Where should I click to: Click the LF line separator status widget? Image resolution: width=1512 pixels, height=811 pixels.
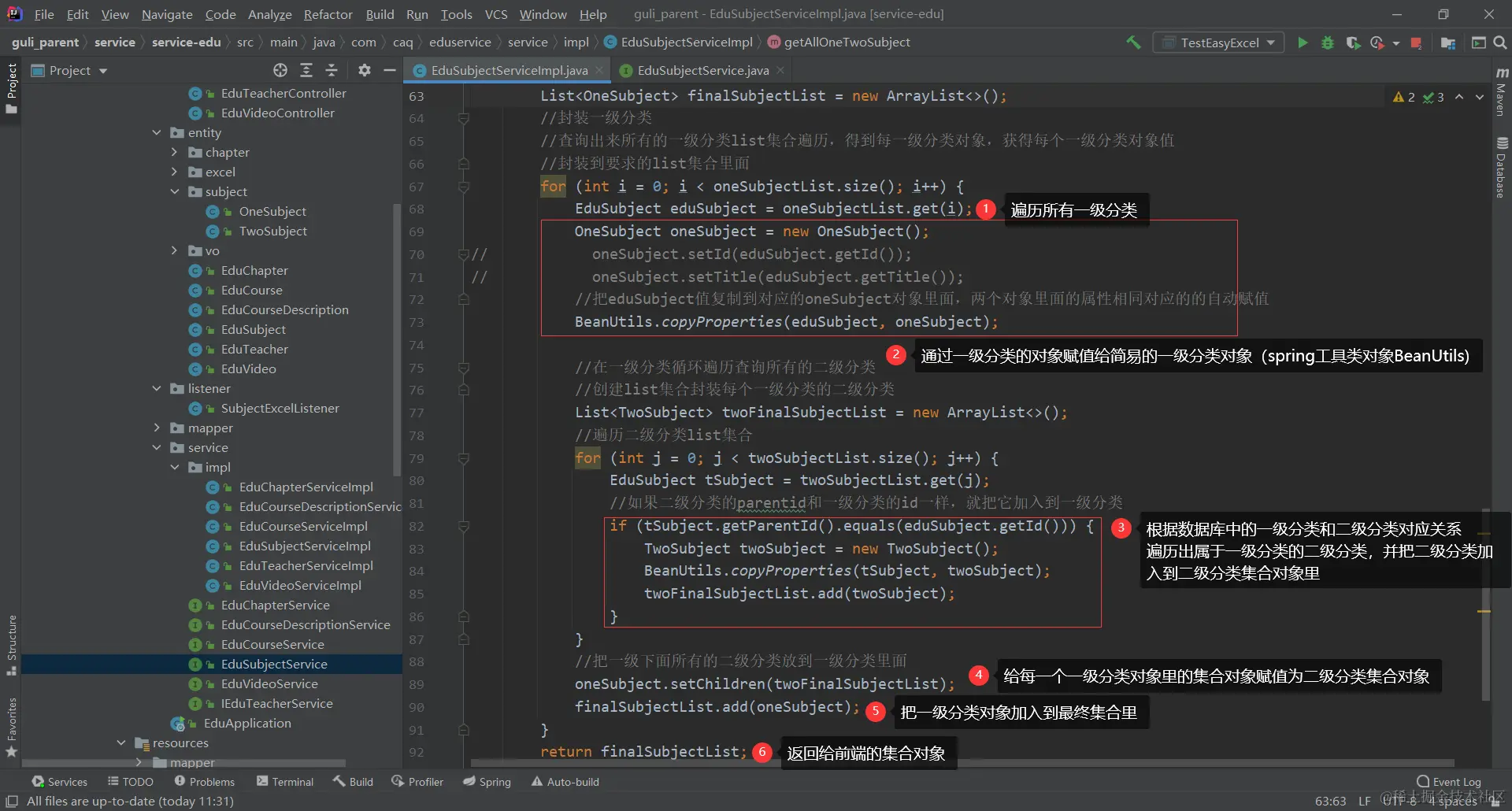point(1365,801)
